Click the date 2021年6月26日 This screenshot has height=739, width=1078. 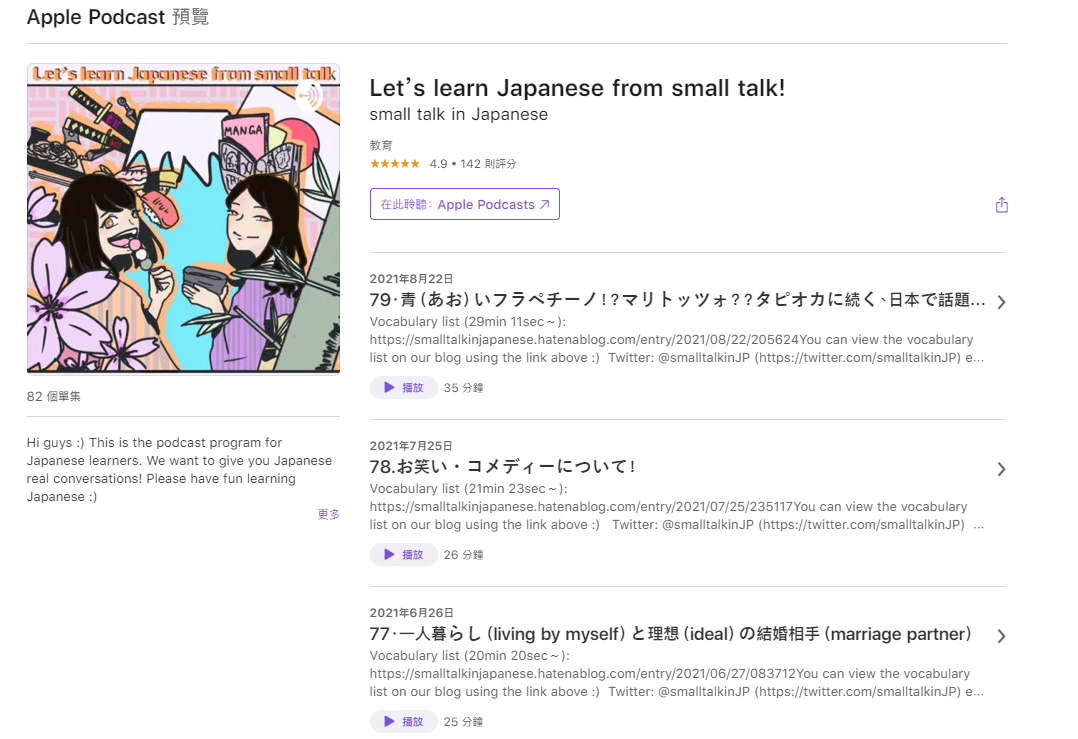click(x=411, y=613)
